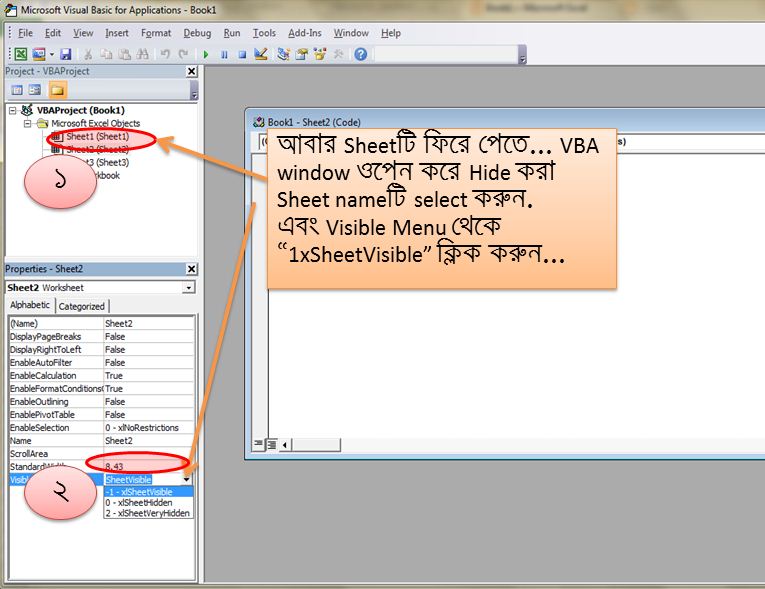Open Insert UserForm dropdown arrow
The width and height of the screenshot is (765, 589).
tap(51, 55)
